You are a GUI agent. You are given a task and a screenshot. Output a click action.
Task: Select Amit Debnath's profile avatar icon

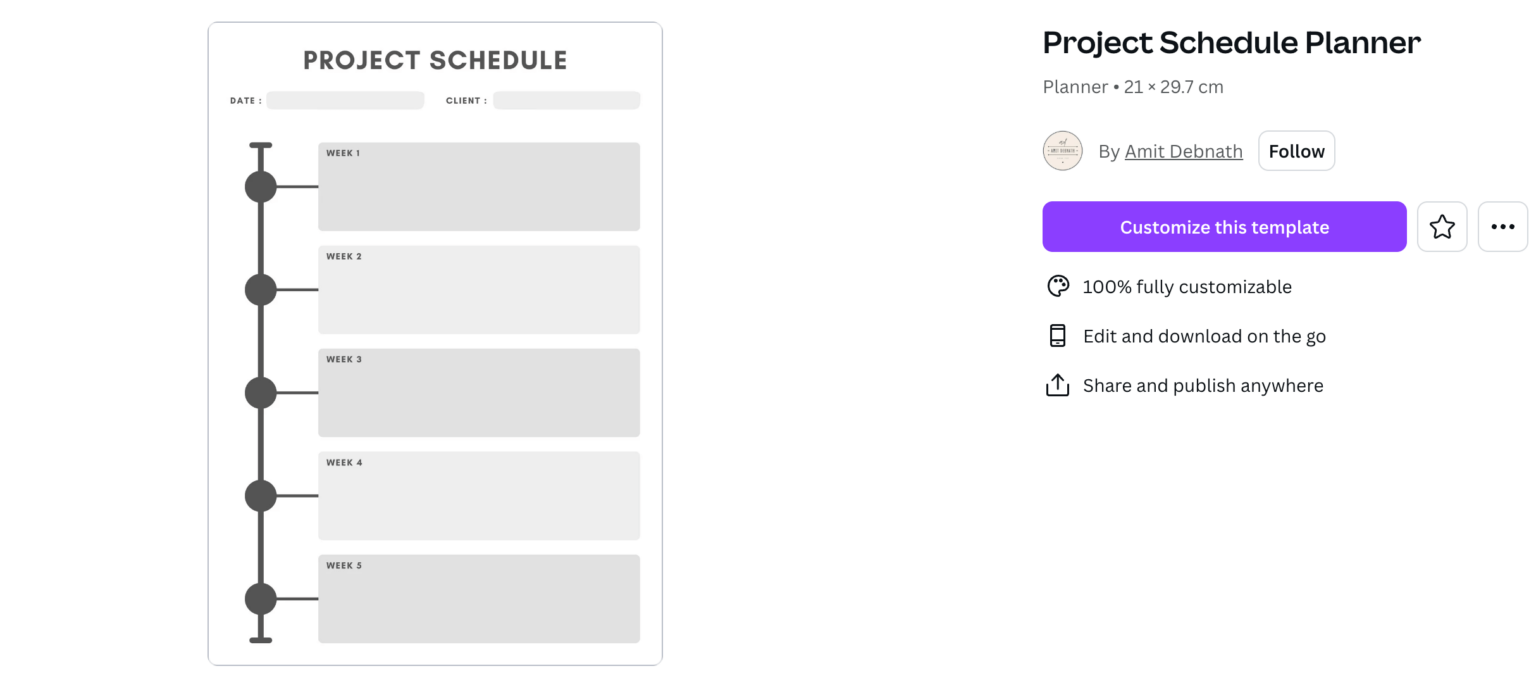[x=1062, y=150]
